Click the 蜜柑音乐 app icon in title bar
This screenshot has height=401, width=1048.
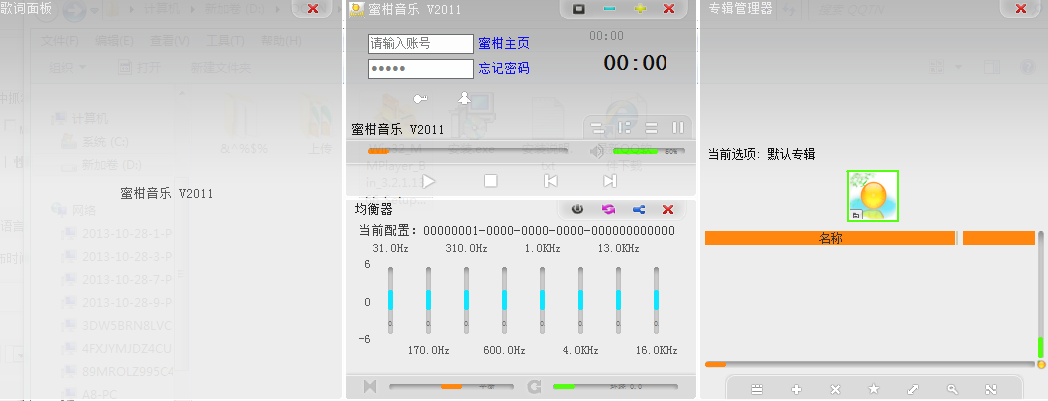tap(357, 9)
